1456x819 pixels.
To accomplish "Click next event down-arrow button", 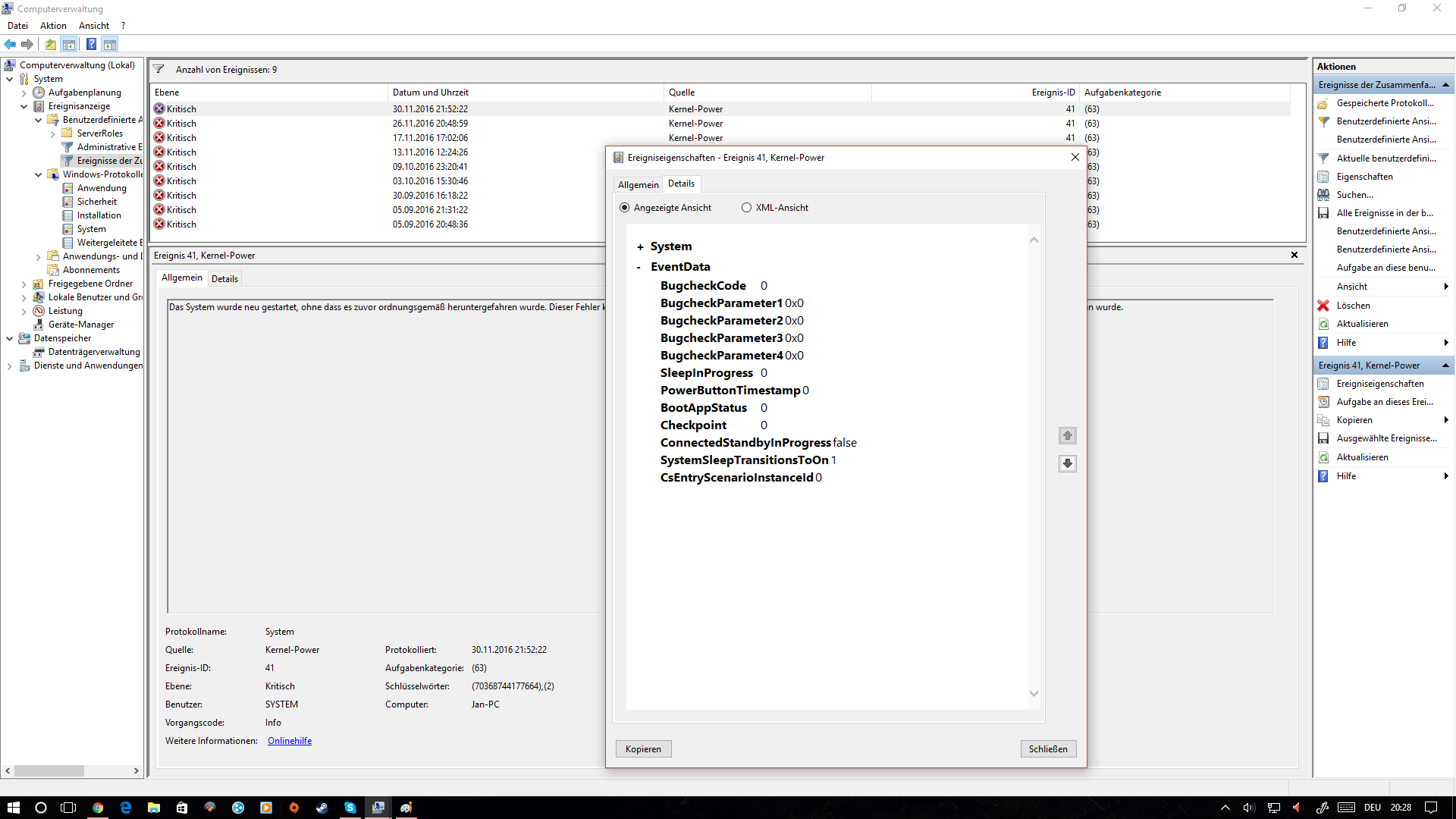I will (1067, 463).
